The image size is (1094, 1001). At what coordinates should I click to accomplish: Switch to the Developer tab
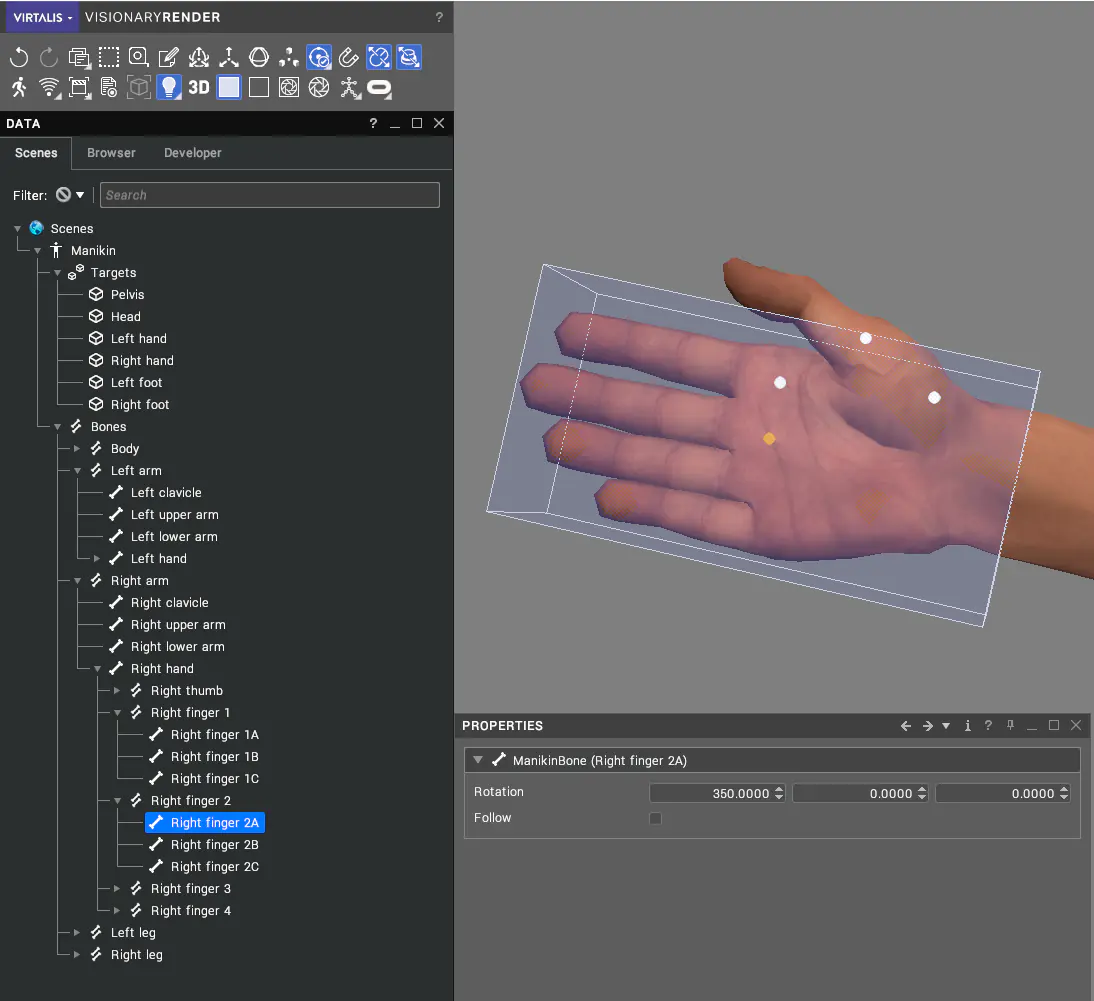pyautogui.click(x=193, y=153)
